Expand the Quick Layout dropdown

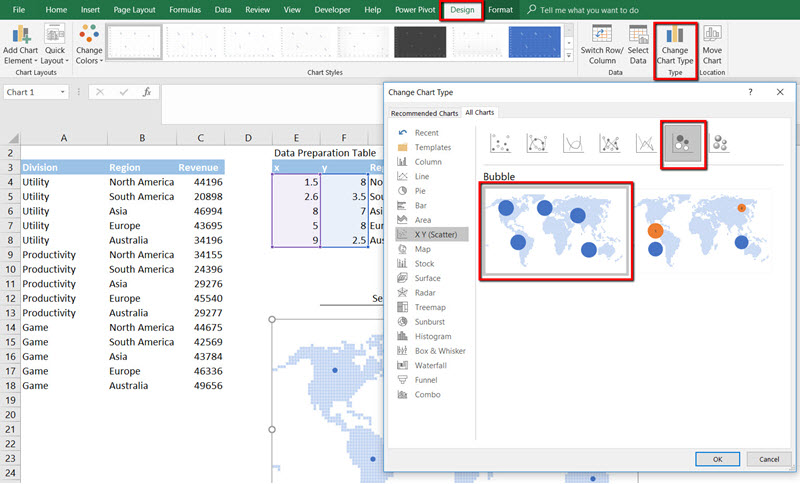pos(55,43)
